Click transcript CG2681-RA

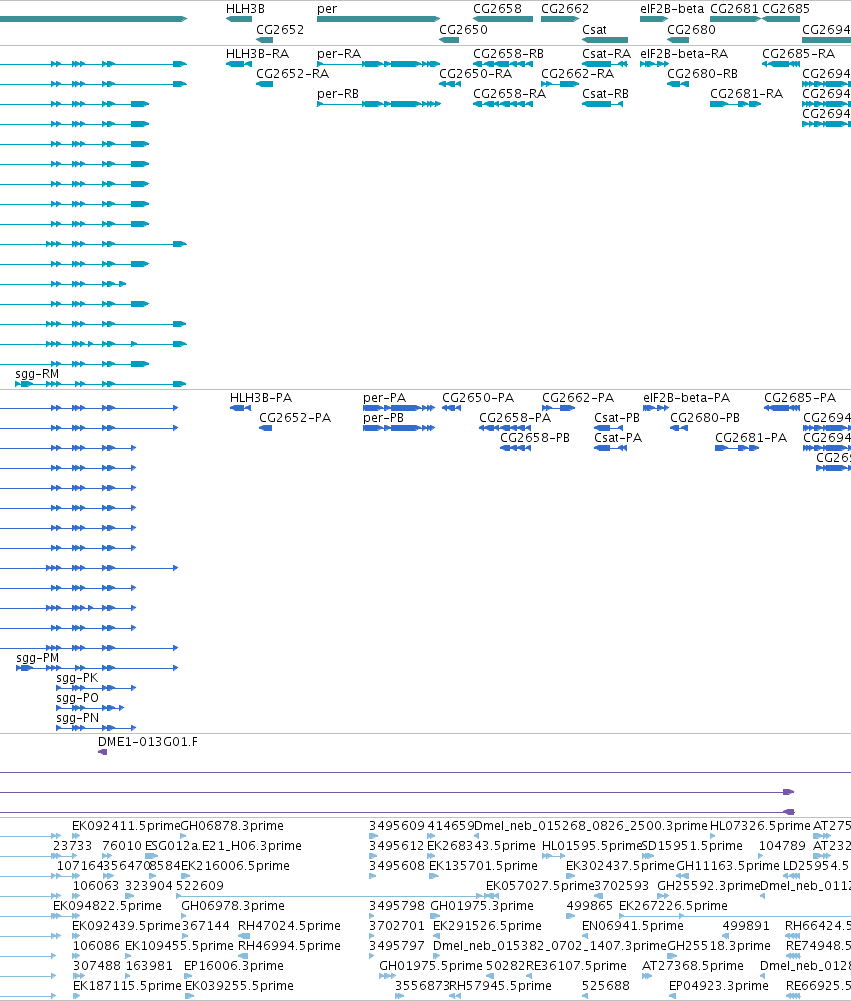(746, 94)
